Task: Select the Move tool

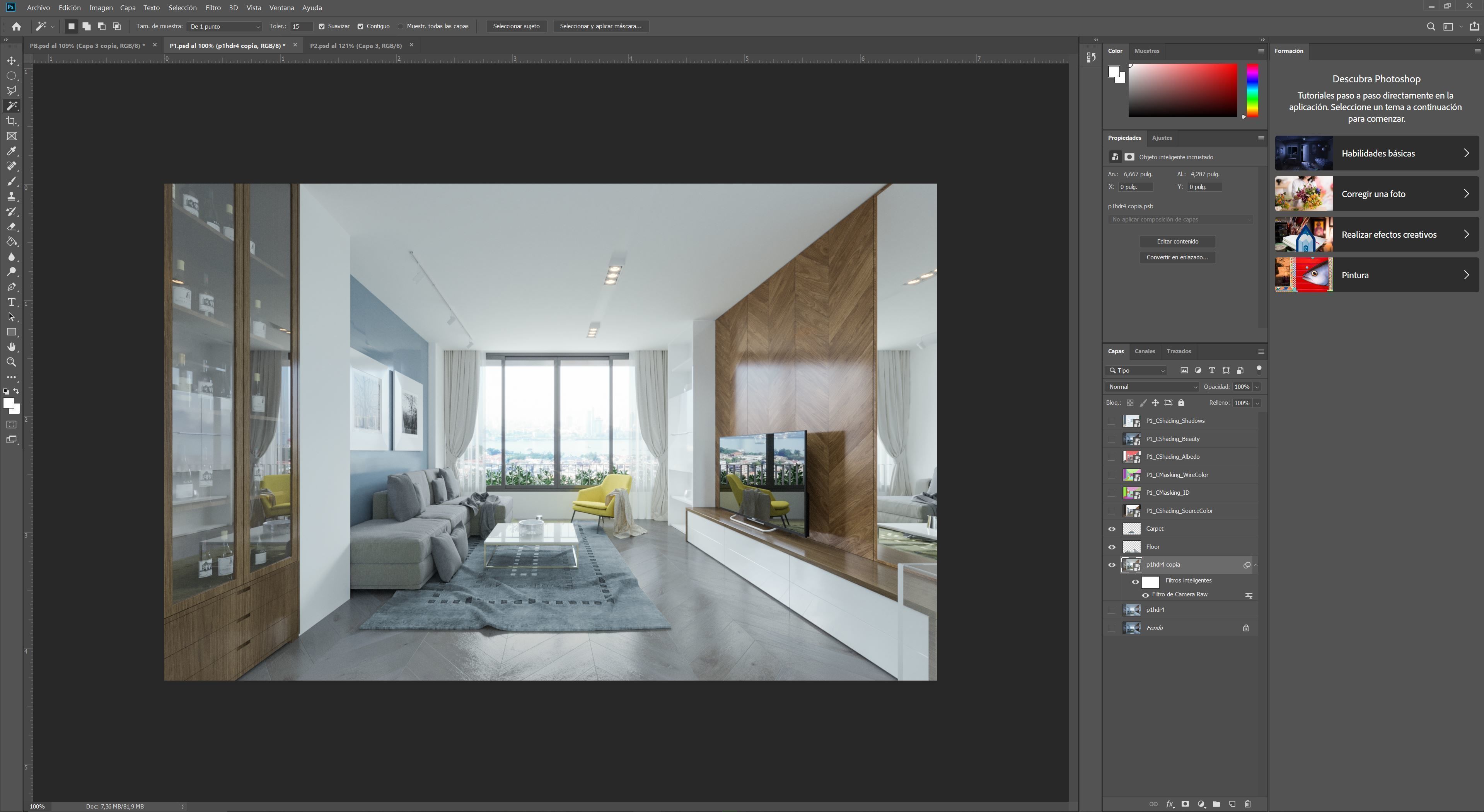Action: coord(11,61)
